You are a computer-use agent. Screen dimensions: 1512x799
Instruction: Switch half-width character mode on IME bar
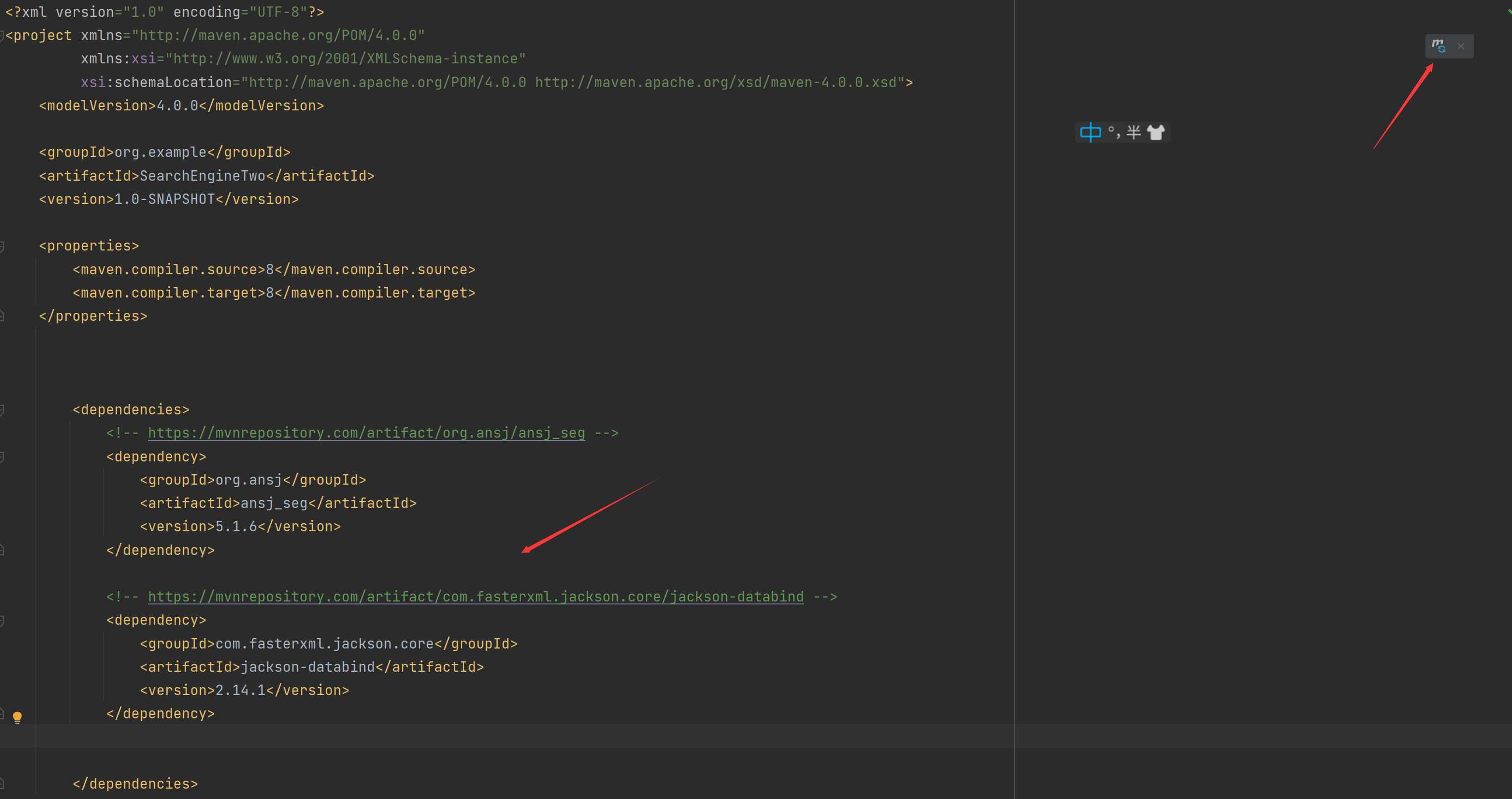pyautogui.click(x=1133, y=132)
